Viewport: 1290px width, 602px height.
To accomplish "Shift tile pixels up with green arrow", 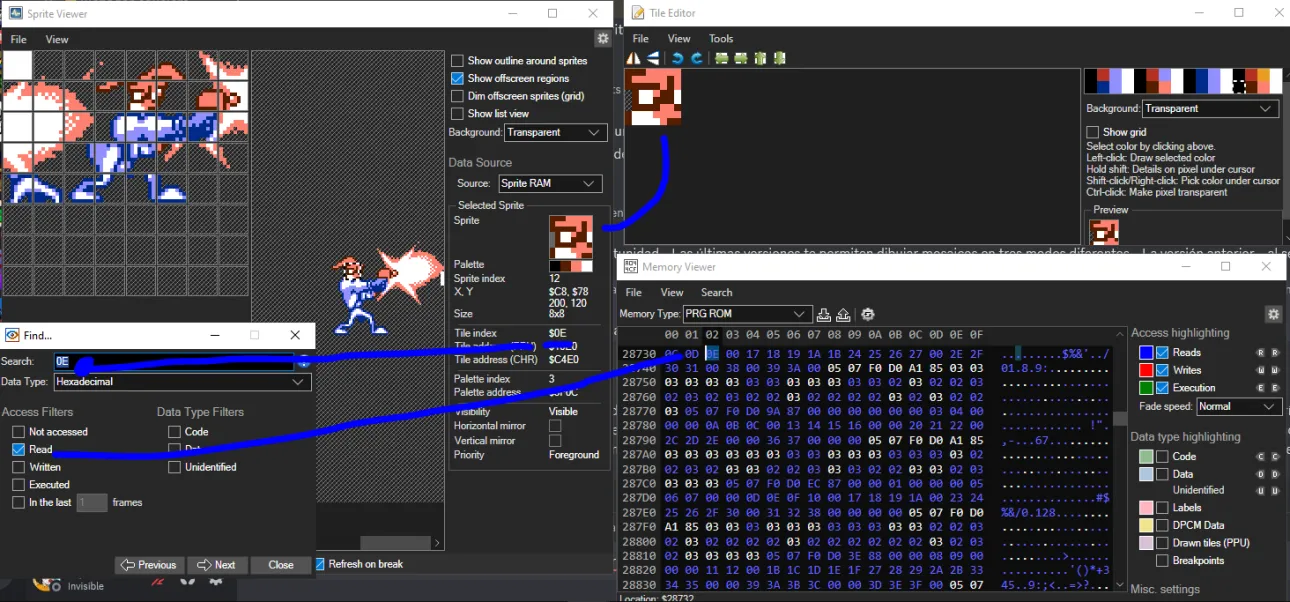I will (x=759, y=58).
